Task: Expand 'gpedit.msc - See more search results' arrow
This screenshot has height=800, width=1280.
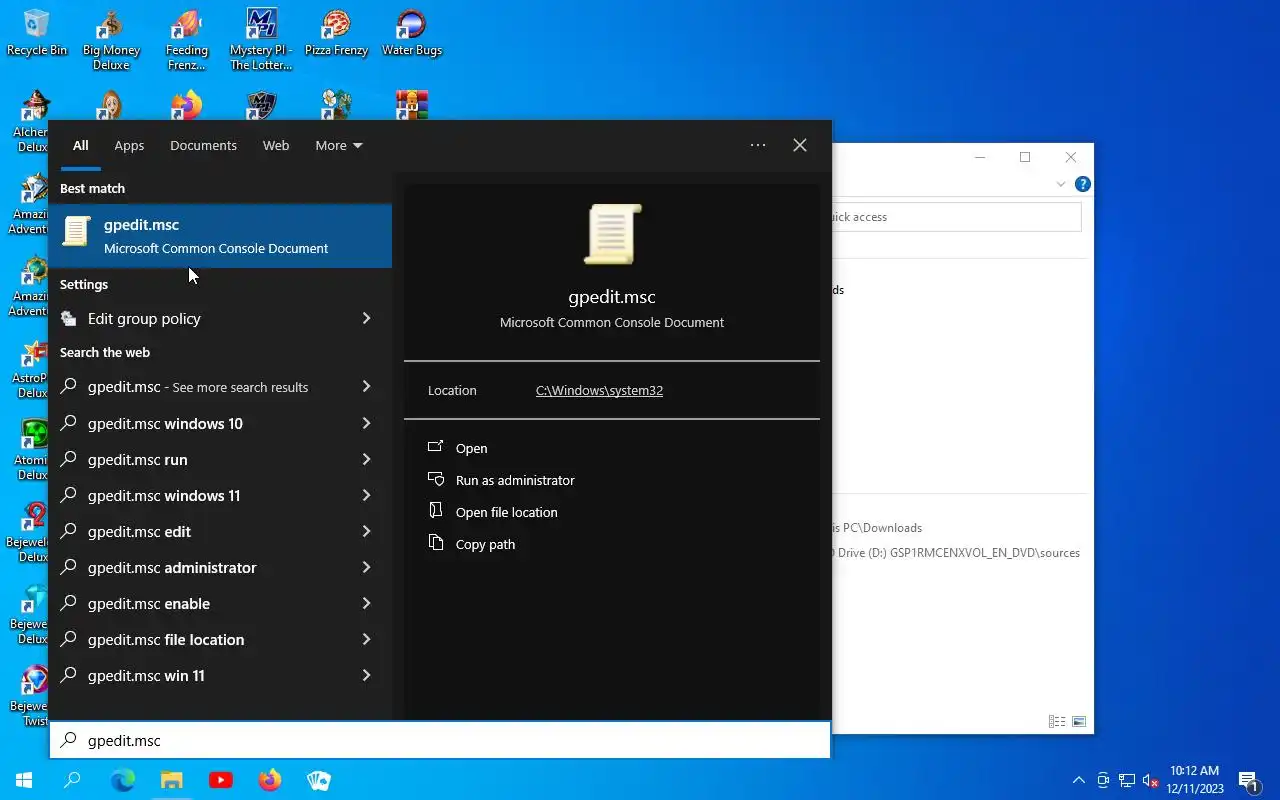Action: click(x=366, y=386)
